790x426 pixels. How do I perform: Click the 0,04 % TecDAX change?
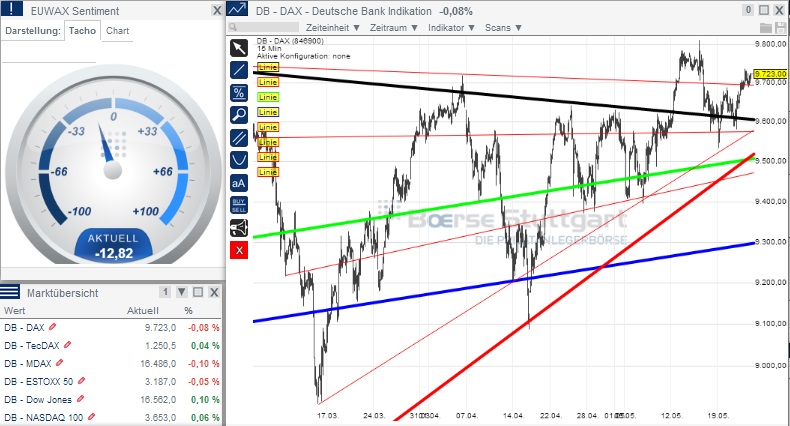click(x=205, y=345)
